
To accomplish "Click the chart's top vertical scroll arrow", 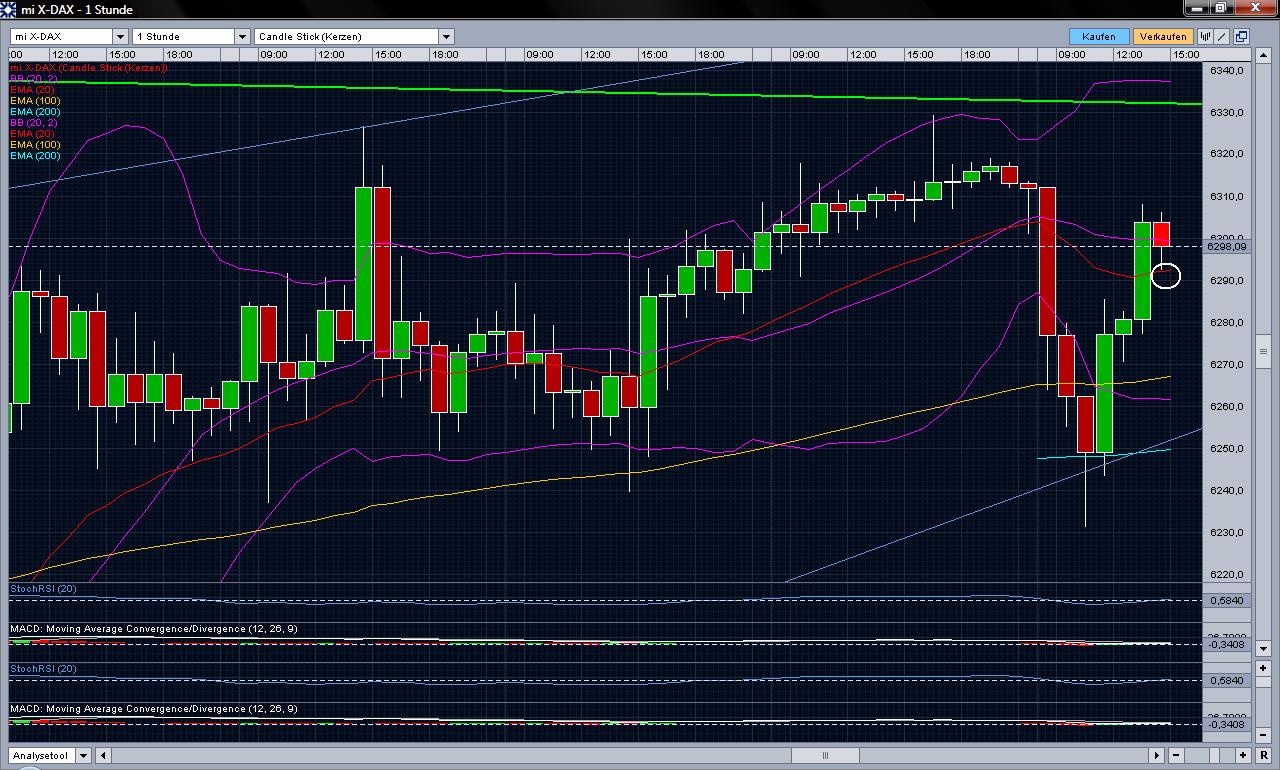I will tap(1263, 55).
